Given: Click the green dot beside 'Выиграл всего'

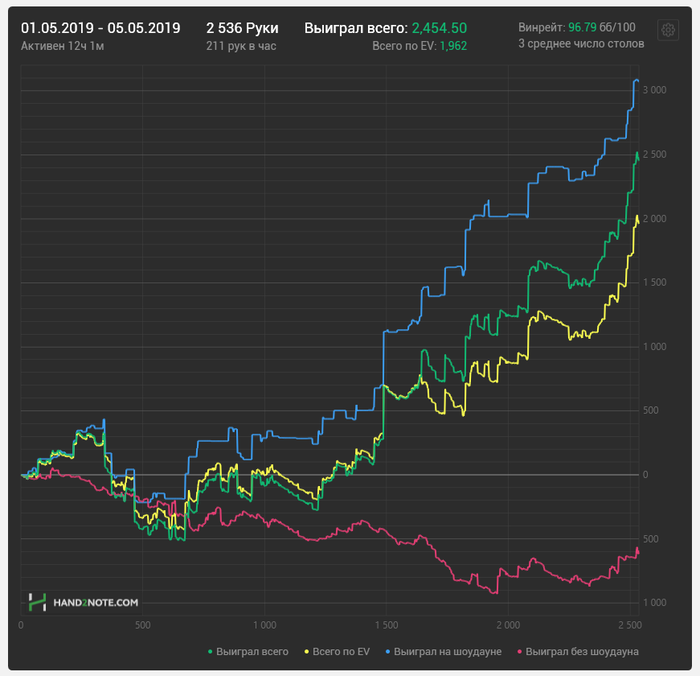Looking at the screenshot, I should pos(210,652).
